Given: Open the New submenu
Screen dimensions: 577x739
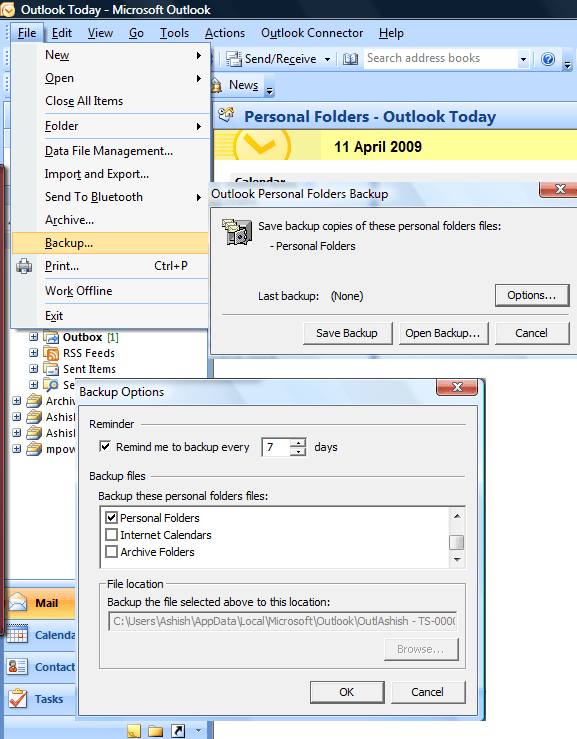Looking at the screenshot, I should [x=110, y=55].
